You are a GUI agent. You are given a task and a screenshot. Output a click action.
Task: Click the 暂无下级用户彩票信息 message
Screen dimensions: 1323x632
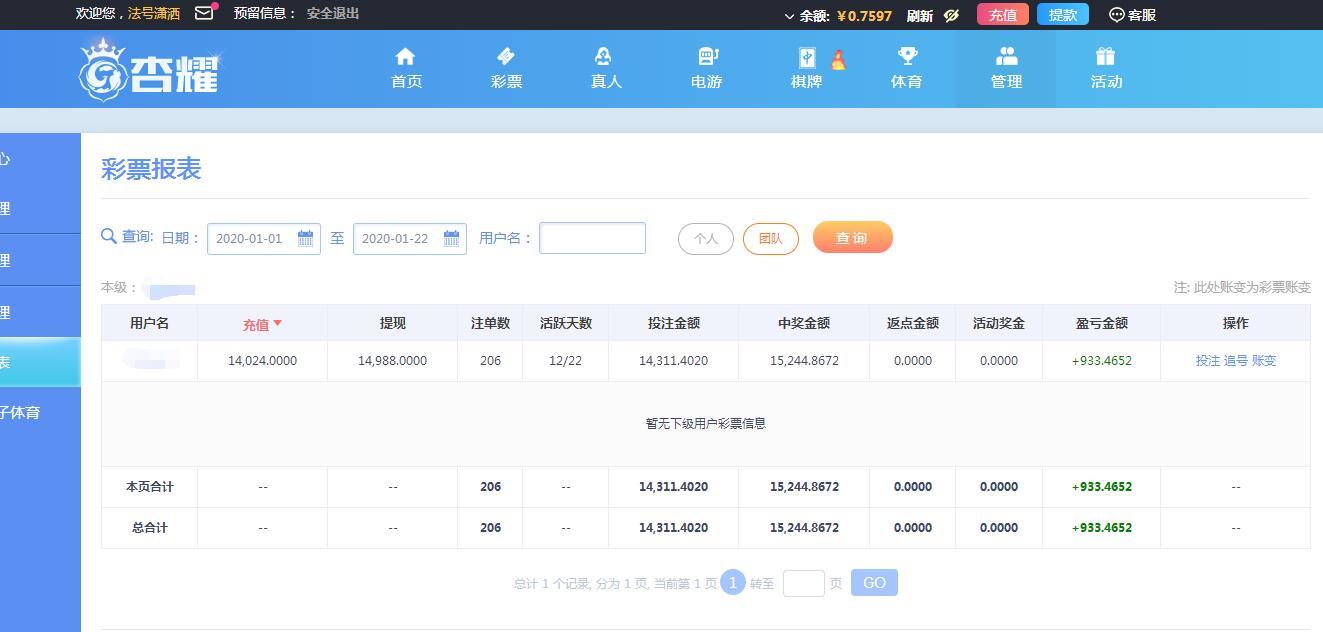[706, 424]
